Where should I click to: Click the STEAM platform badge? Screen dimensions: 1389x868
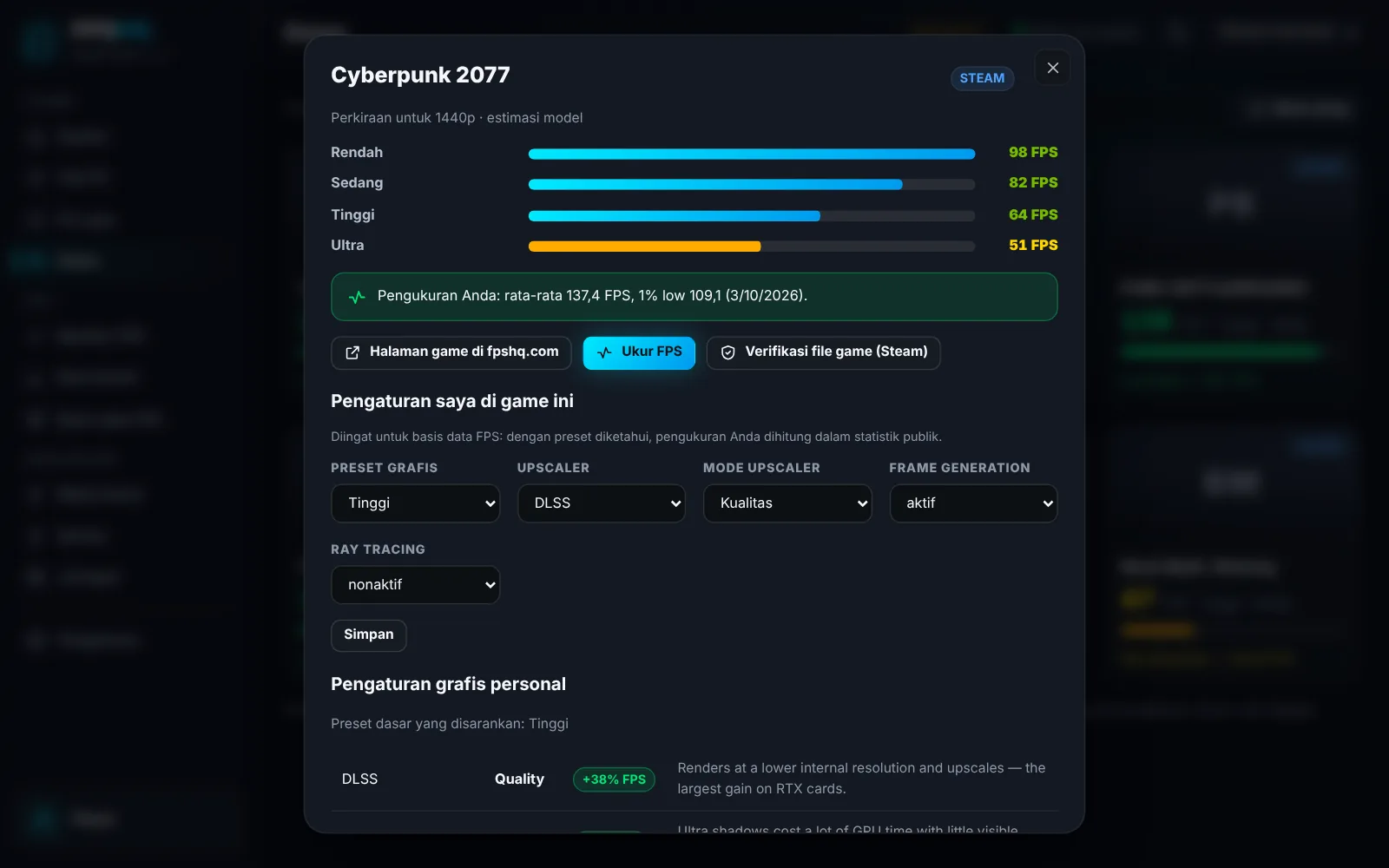tap(982, 78)
